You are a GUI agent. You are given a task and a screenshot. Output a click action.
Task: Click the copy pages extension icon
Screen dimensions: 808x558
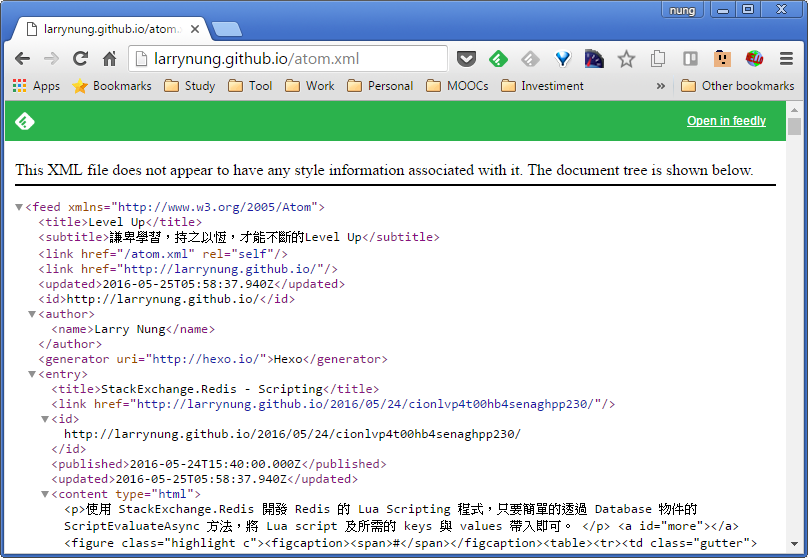click(x=658, y=59)
